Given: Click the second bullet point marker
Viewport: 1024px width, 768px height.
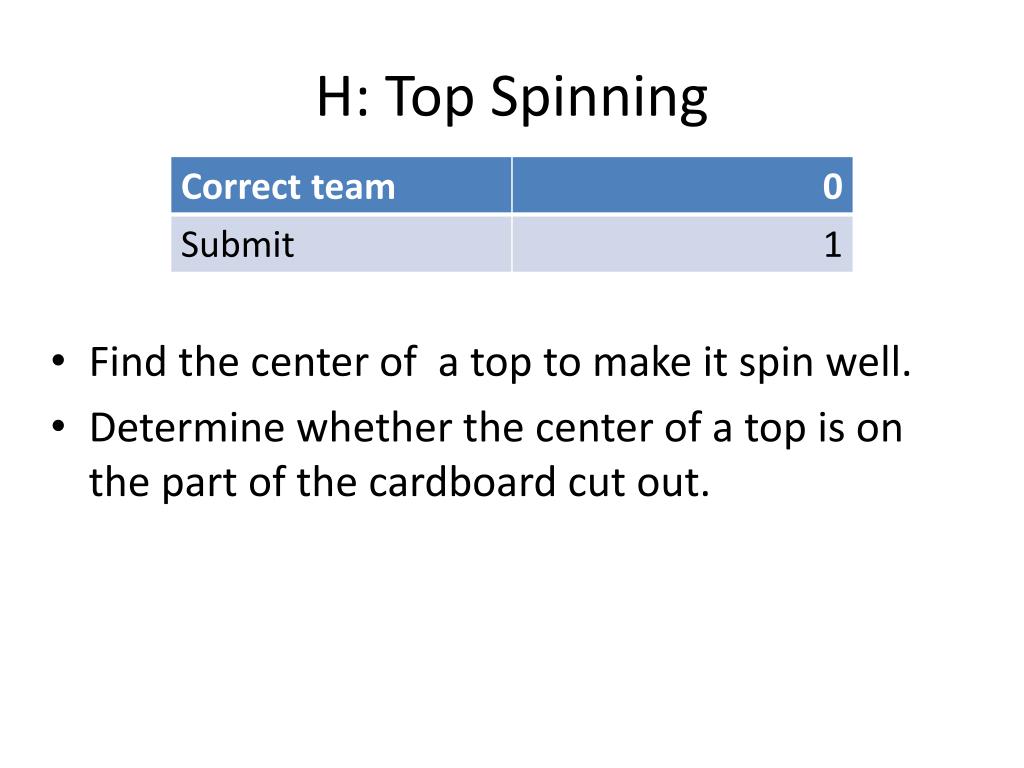Looking at the screenshot, I should [59, 426].
